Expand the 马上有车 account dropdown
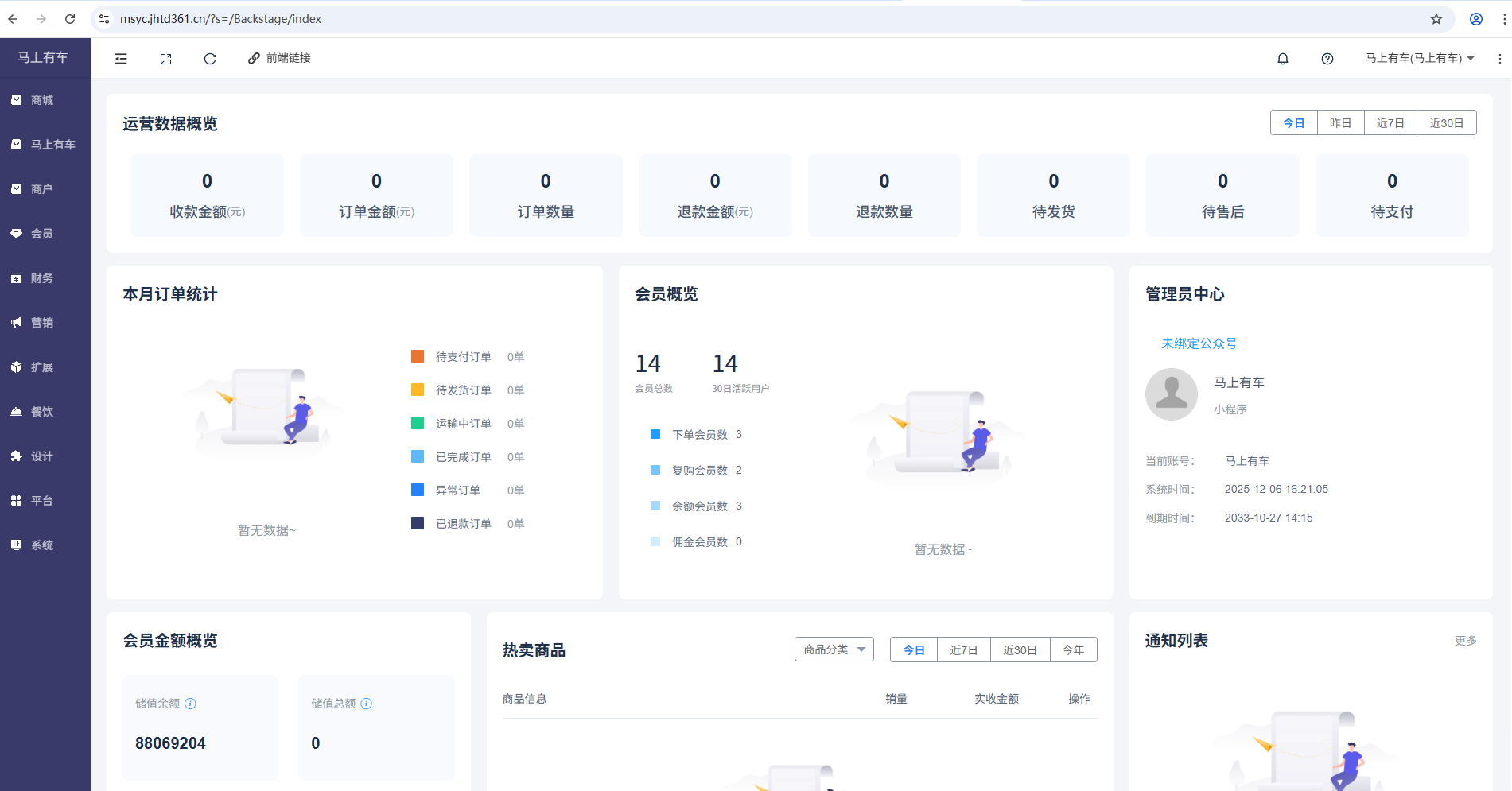Image resolution: width=1512 pixels, height=791 pixels. click(1420, 58)
